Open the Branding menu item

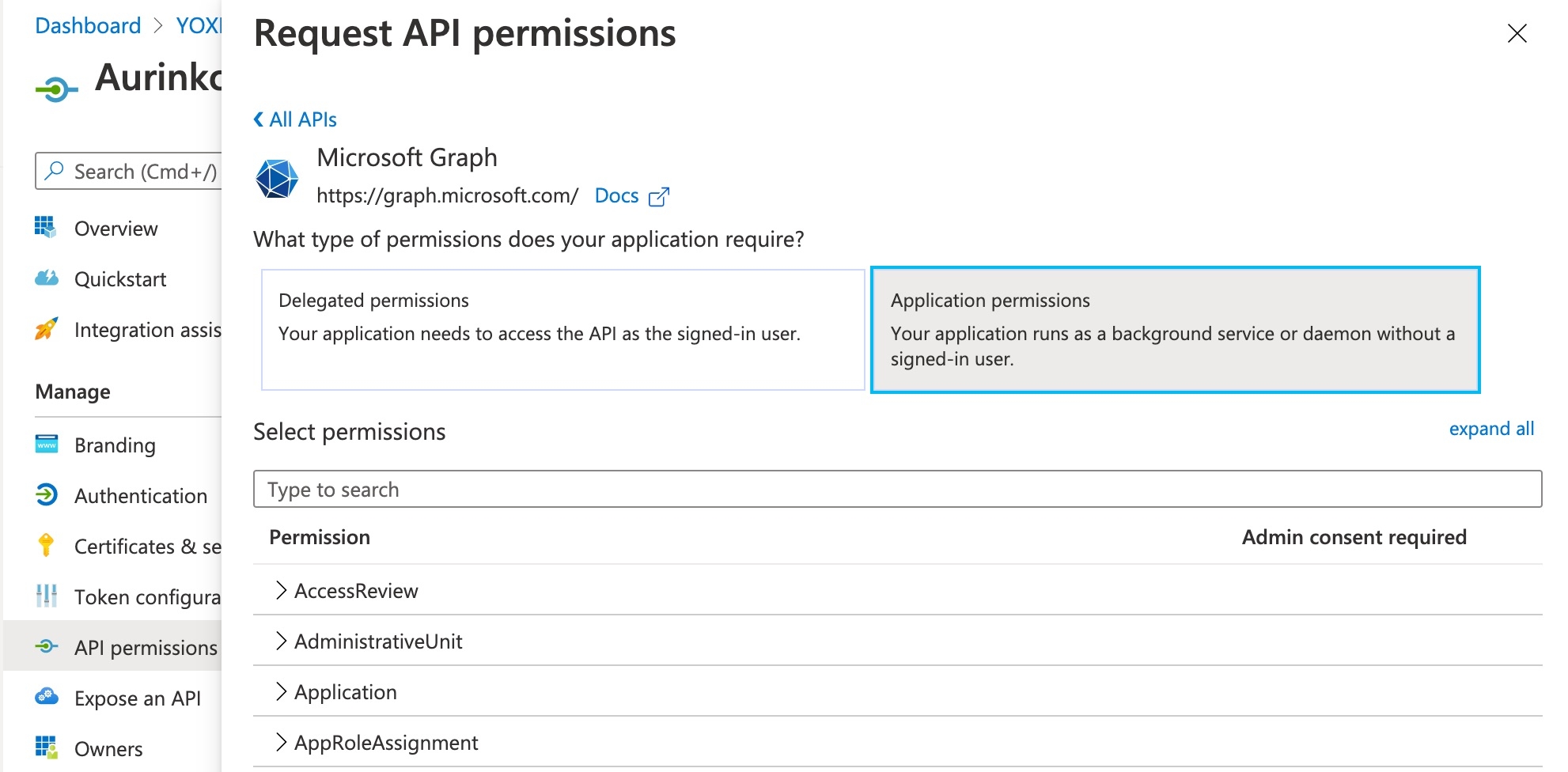click(115, 445)
